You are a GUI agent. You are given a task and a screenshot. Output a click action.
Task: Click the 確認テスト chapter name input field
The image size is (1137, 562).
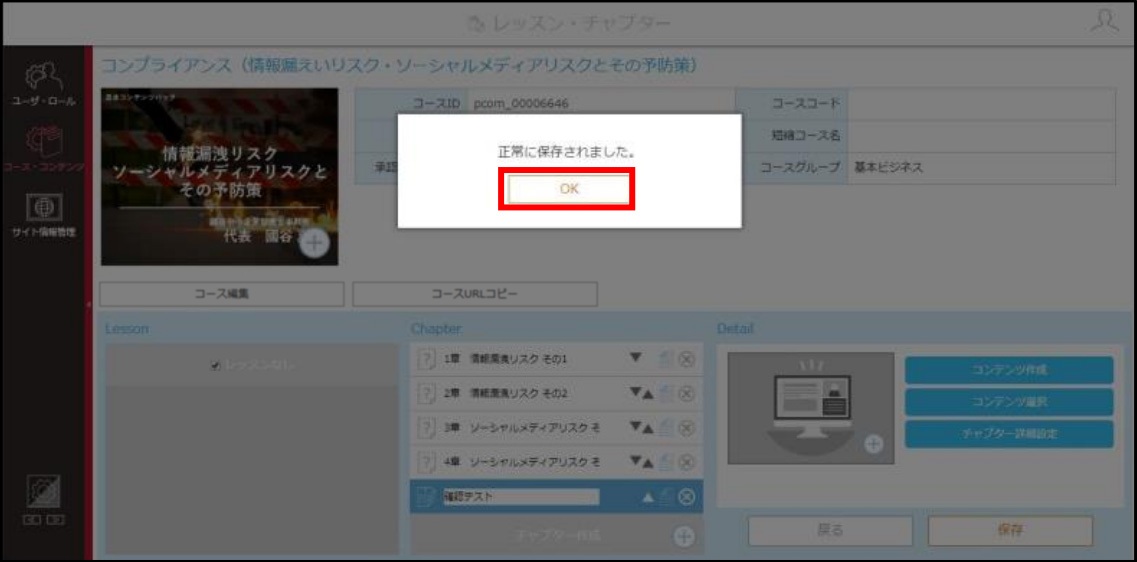click(521, 497)
